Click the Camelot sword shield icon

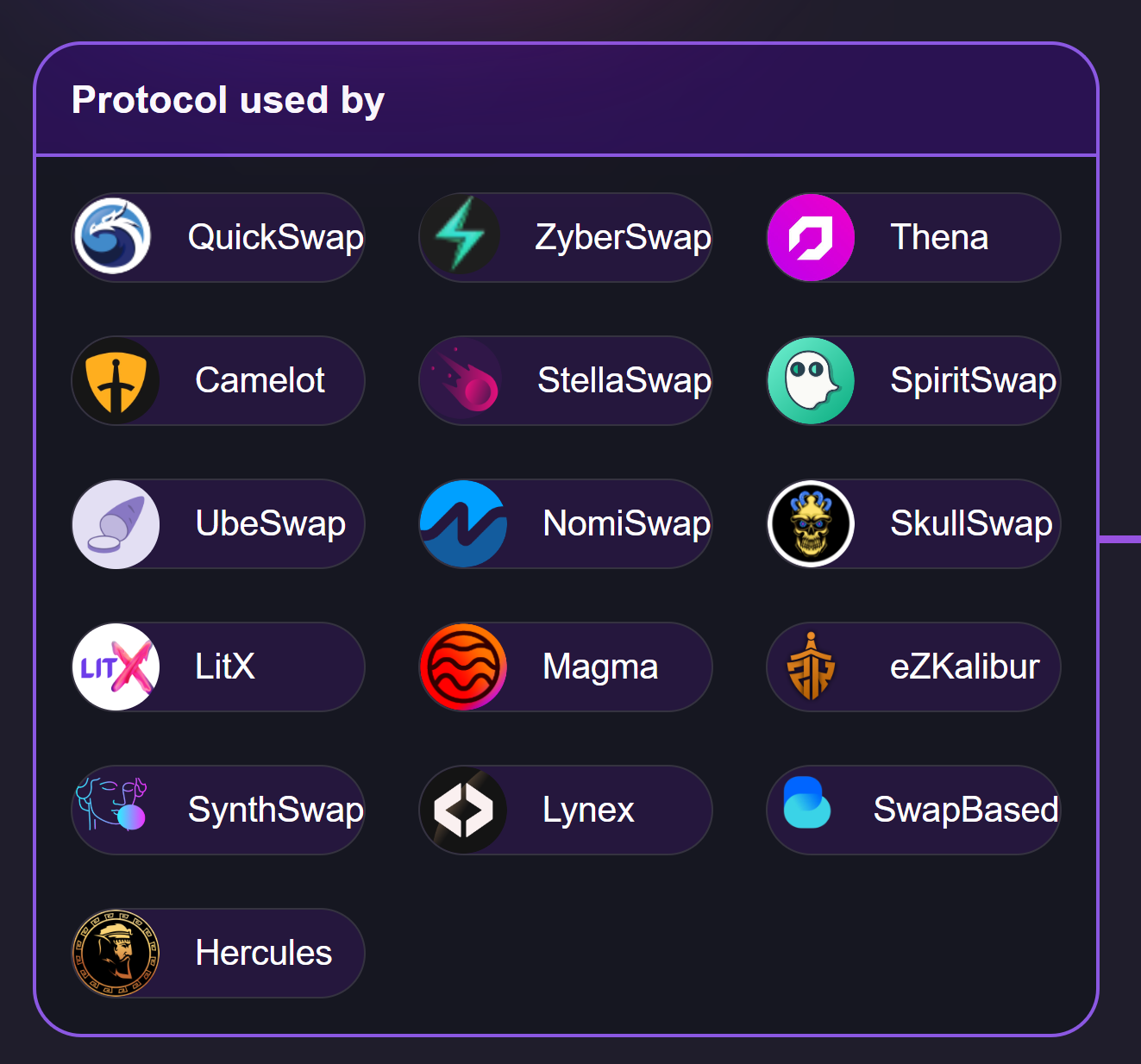116,381
